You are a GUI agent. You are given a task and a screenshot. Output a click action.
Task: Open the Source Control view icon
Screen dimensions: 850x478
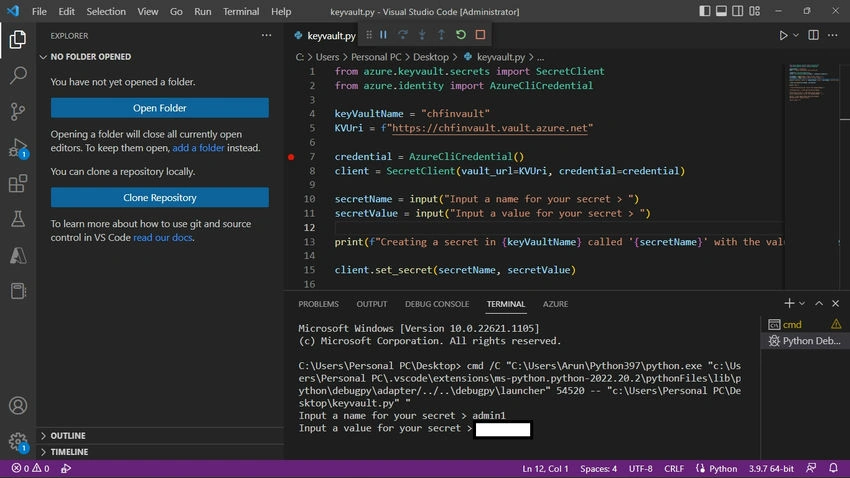coord(17,112)
